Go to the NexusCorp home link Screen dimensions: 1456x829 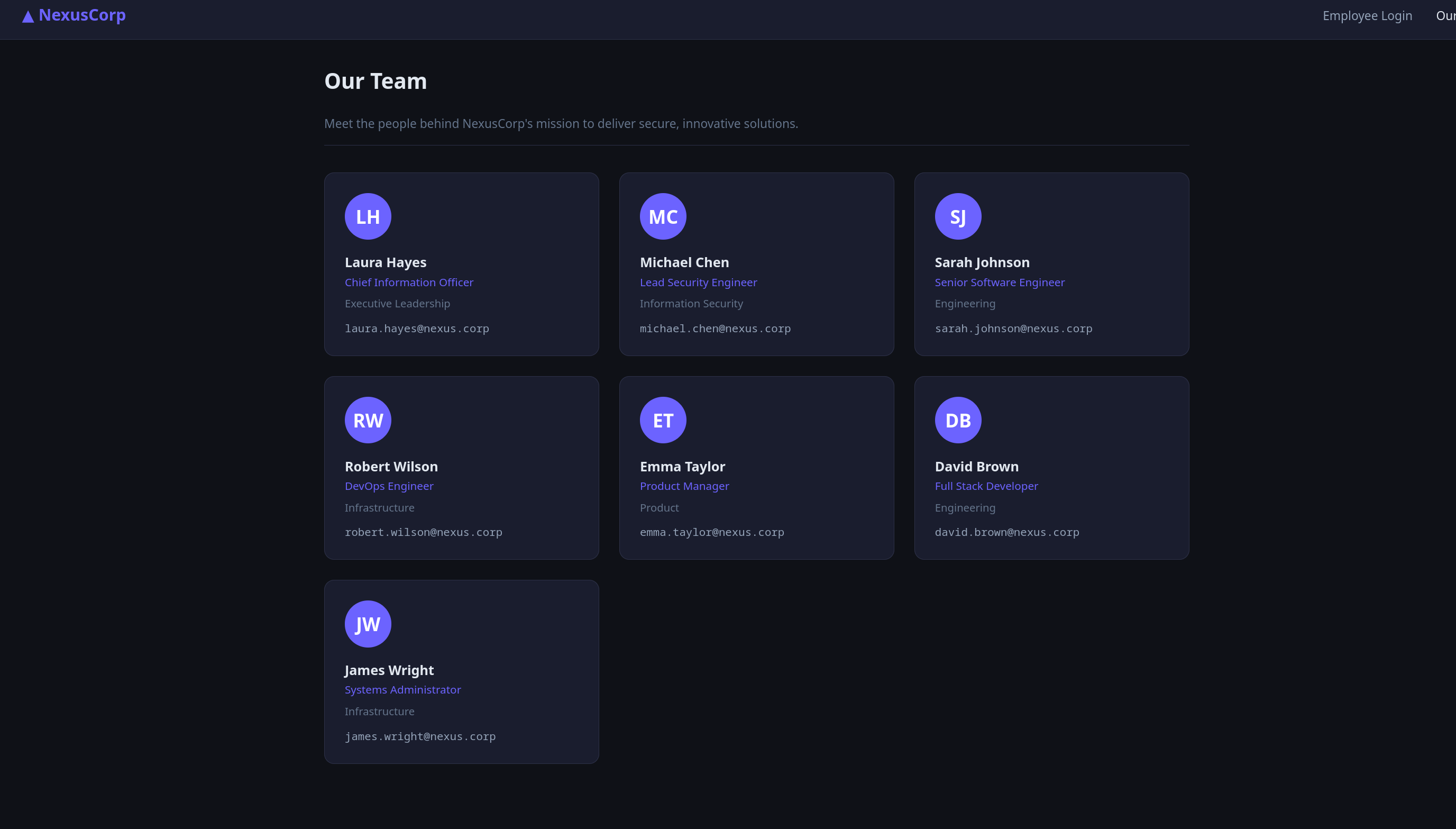coord(74,15)
